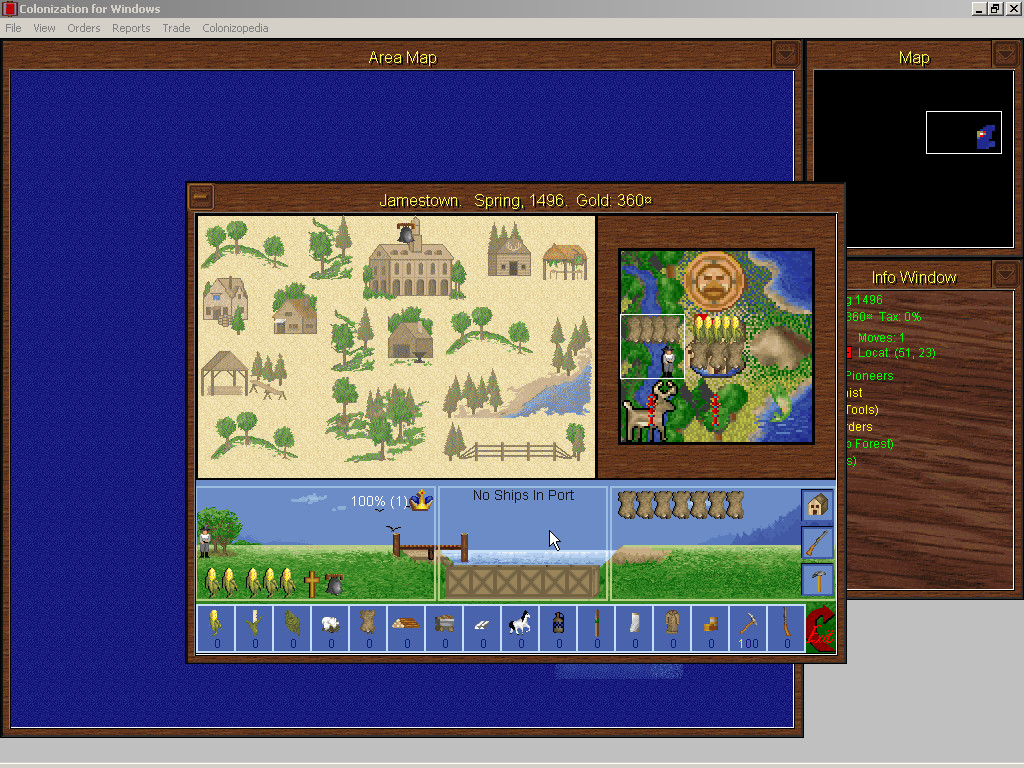Select the Cotton cargo slot
The height and width of the screenshot is (768, 1024).
(330, 629)
